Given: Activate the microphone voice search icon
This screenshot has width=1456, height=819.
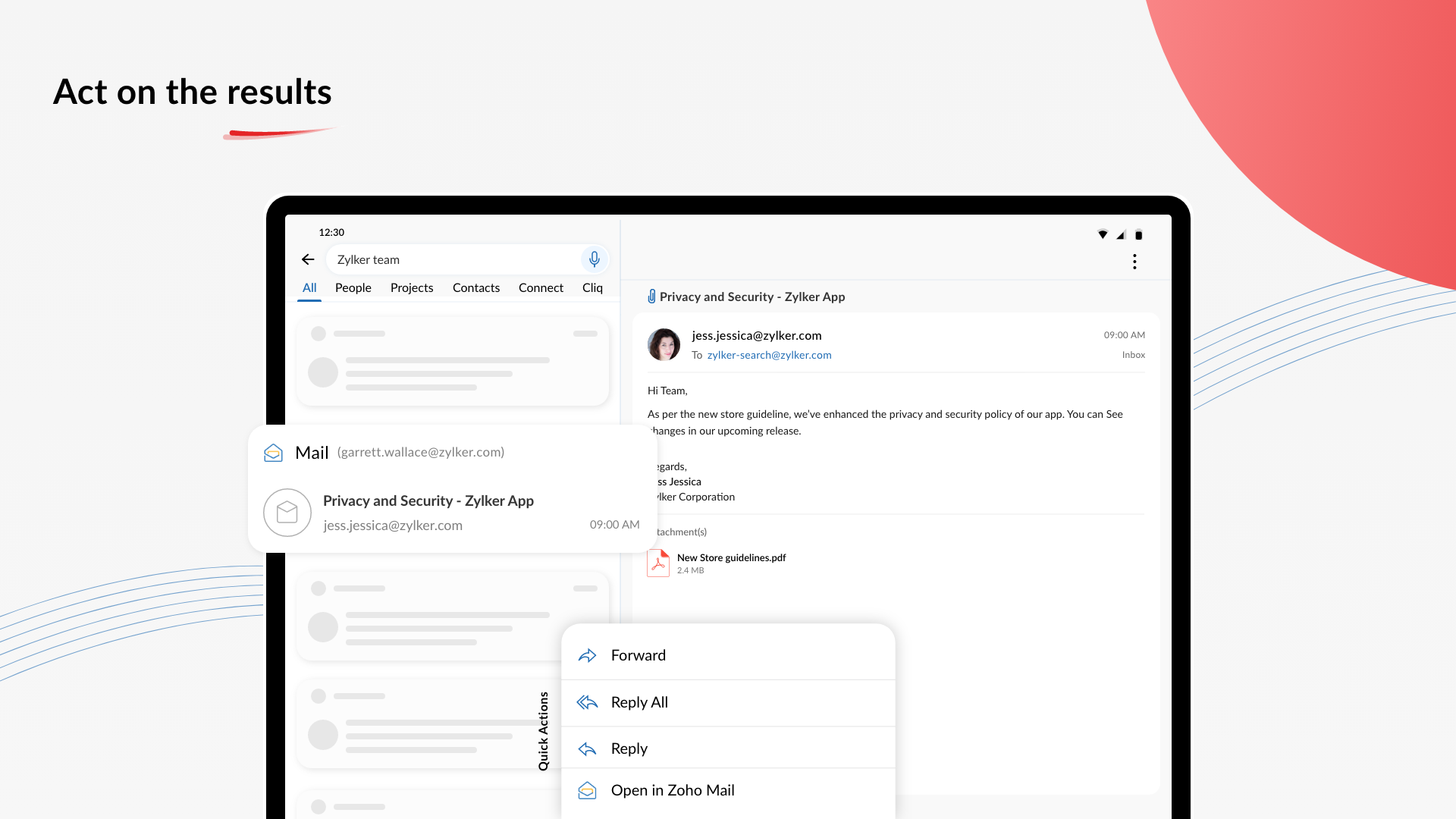Looking at the screenshot, I should [x=595, y=259].
